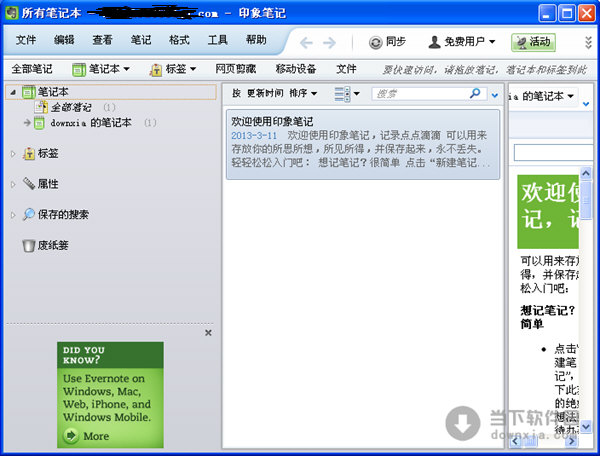
Task: Click the Evernote elephant title bar icon
Action: click(12, 13)
